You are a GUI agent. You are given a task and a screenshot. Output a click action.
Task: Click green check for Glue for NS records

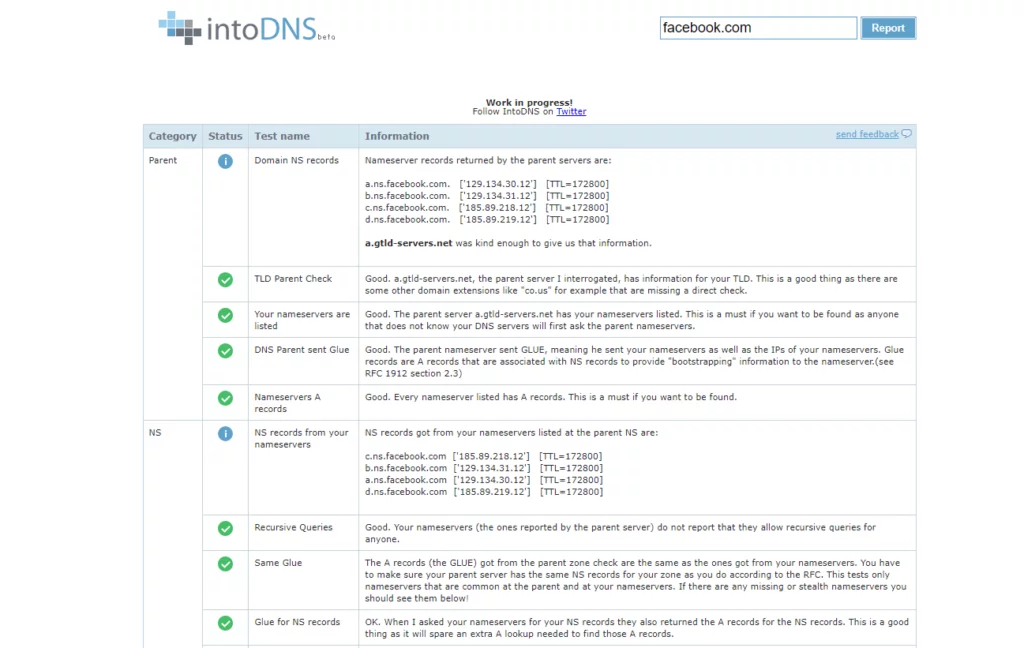(225, 623)
